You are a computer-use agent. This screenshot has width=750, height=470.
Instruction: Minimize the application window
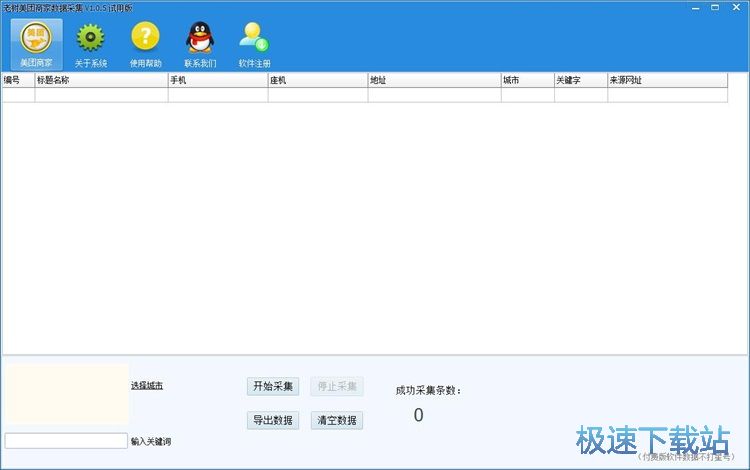click(x=695, y=8)
